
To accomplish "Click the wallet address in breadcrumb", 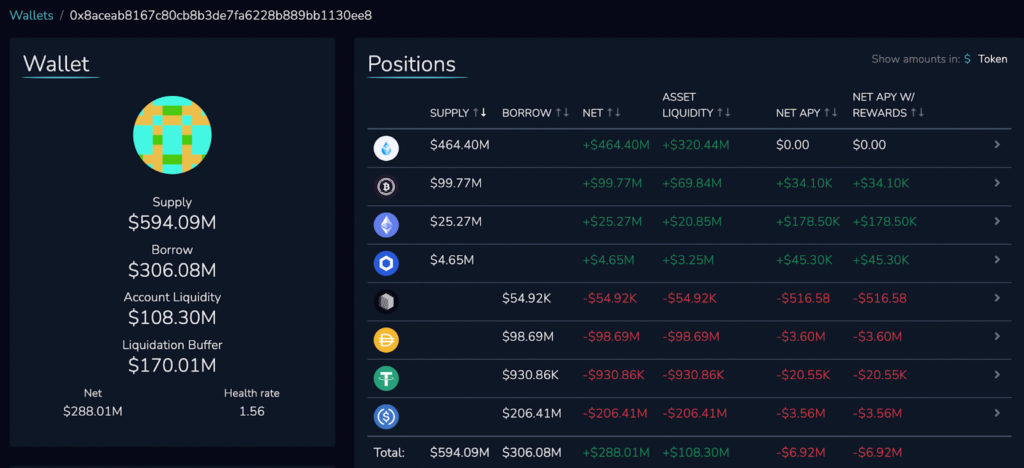I will tap(221, 15).
